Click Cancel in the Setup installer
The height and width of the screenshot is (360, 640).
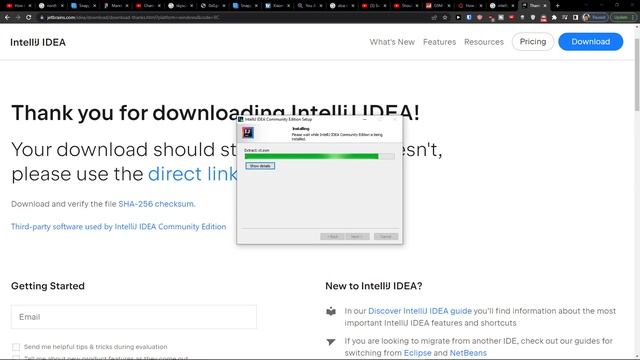pyautogui.click(x=385, y=236)
